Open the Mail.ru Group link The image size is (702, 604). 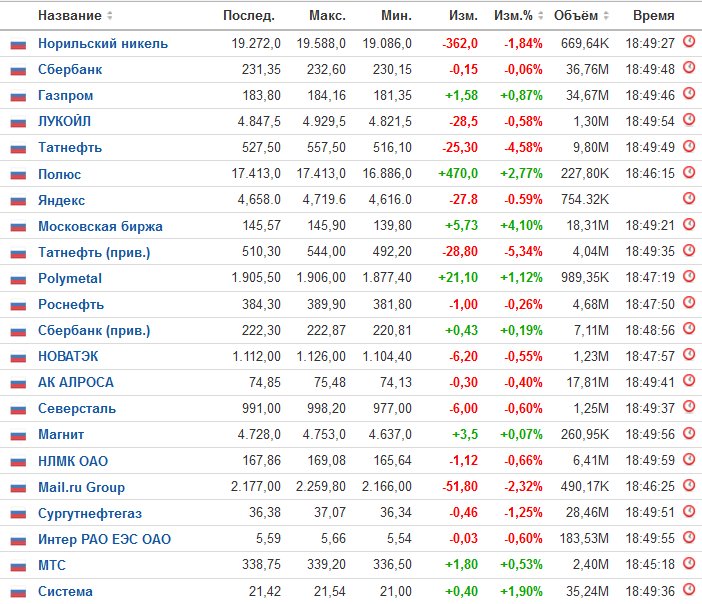click(x=81, y=487)
